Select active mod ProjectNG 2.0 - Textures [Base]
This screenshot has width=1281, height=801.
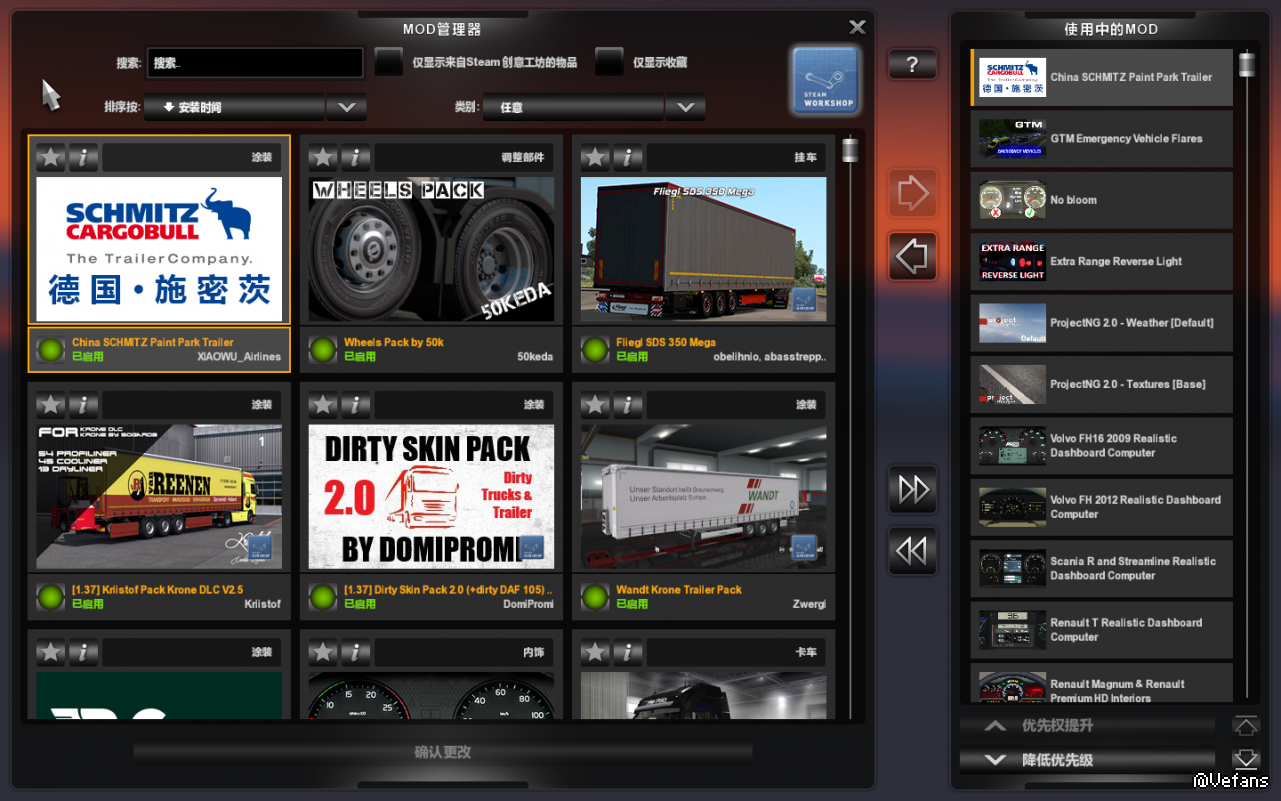tap(1102, 384)
